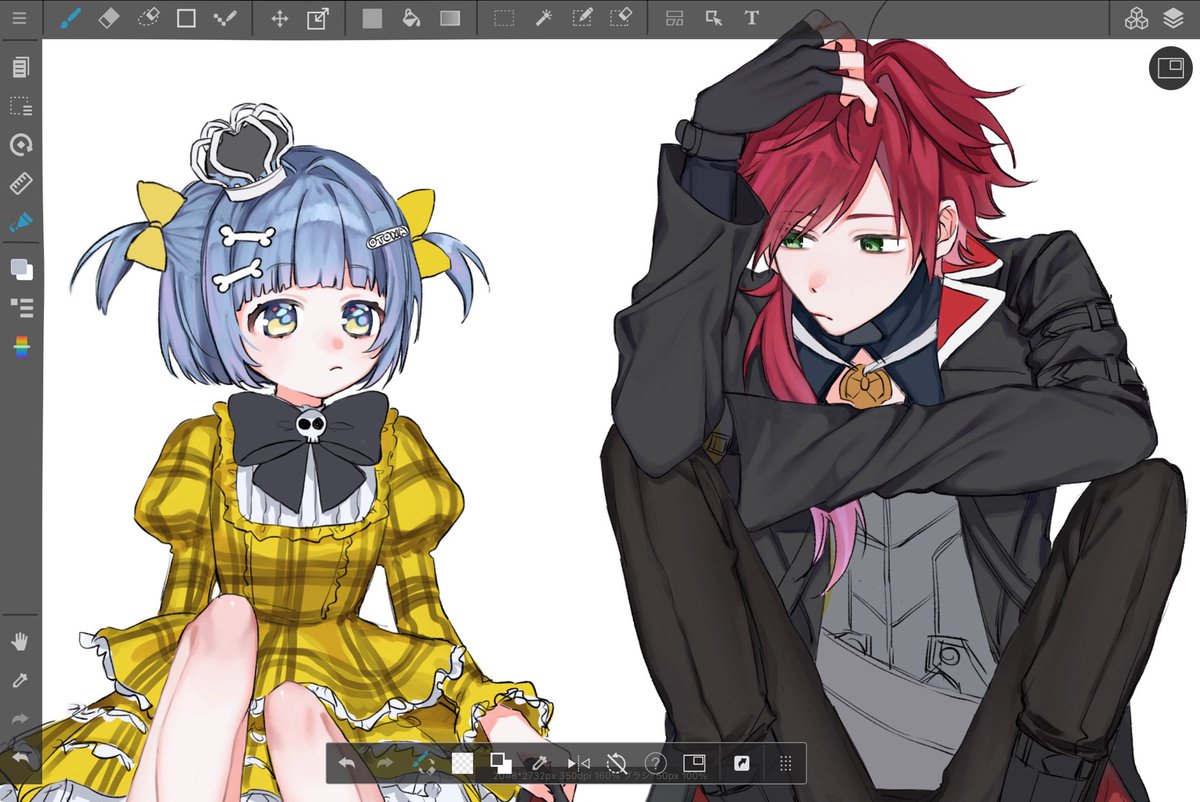Swap foreground and background color squares
This screenshot has width=1200, height=802.
(501, 763)
